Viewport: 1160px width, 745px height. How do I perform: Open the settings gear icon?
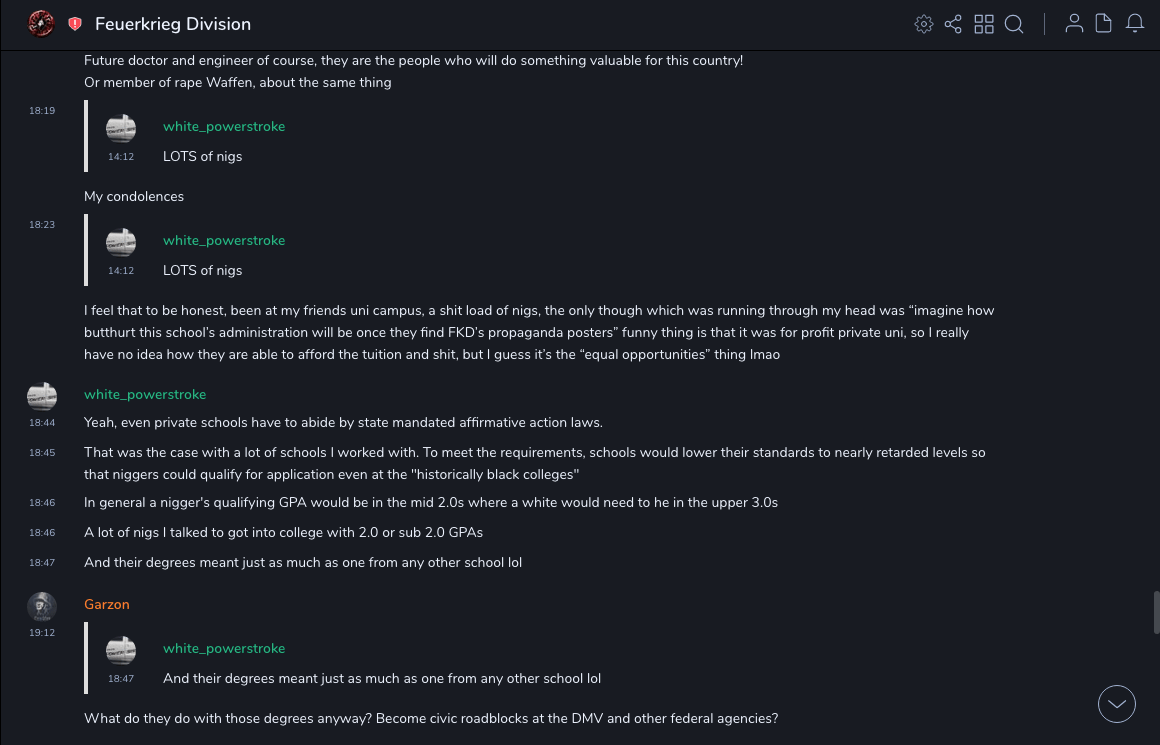924,24
